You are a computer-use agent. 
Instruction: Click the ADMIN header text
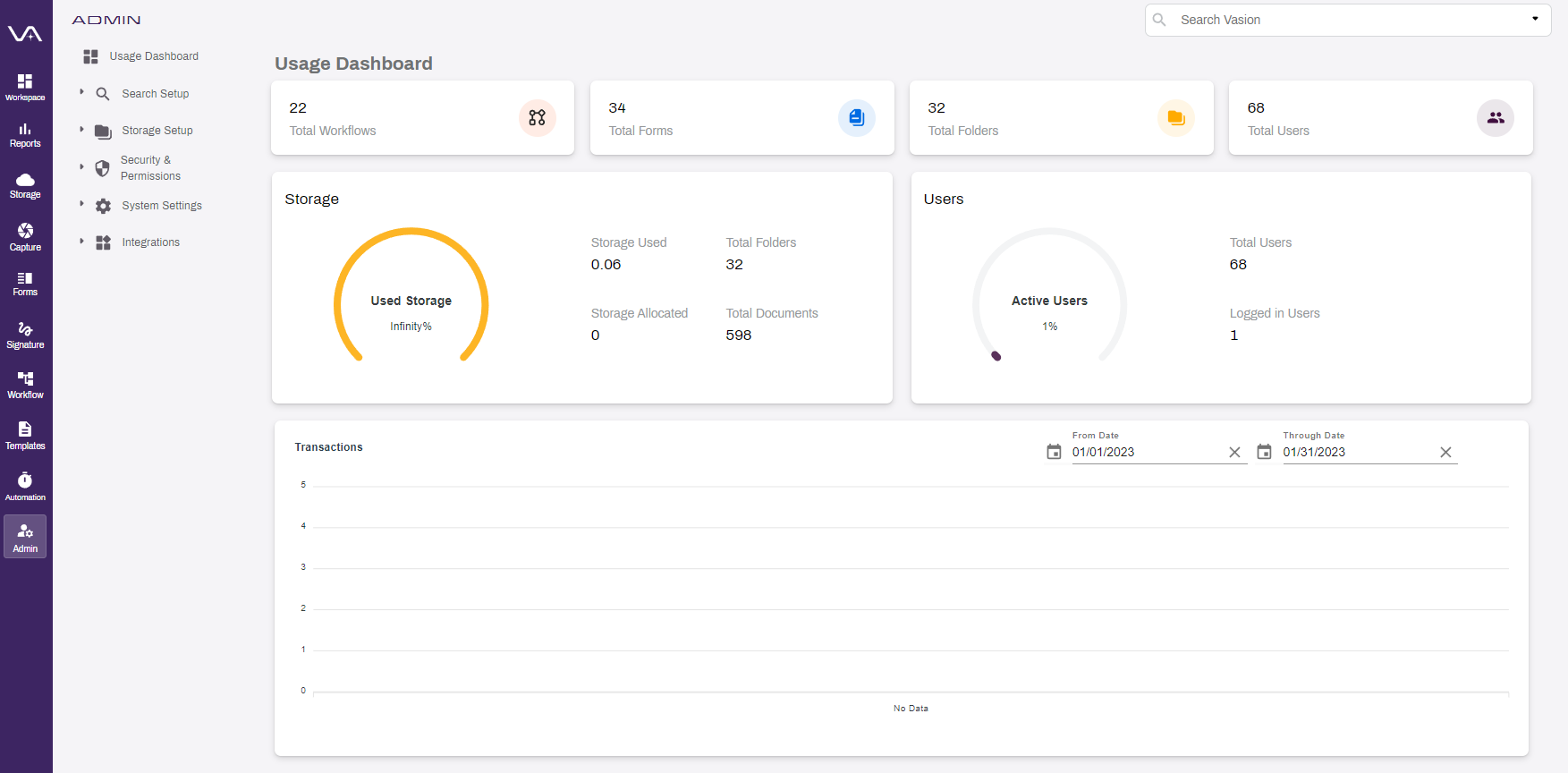(106, 20)
